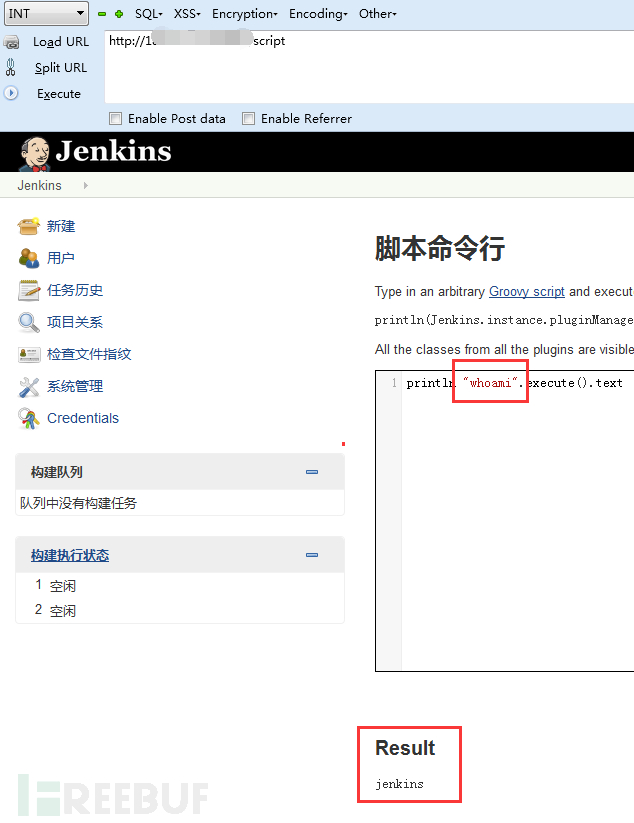Click the Split URL label
Image resolution: width=634 pixels, height=823 pixels.
pos(61,68)
